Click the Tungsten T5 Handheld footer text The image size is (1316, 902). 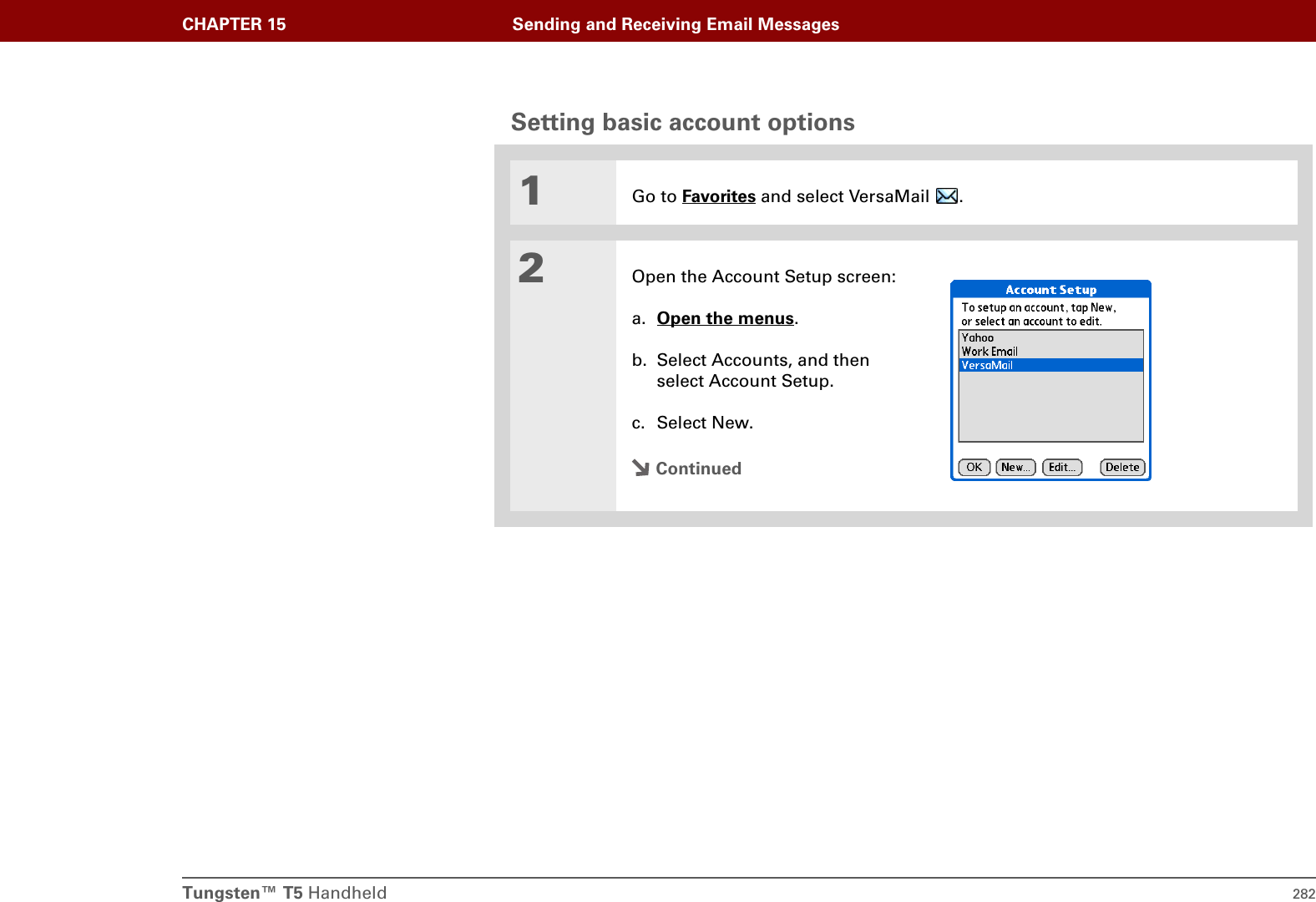click(285, 893)
